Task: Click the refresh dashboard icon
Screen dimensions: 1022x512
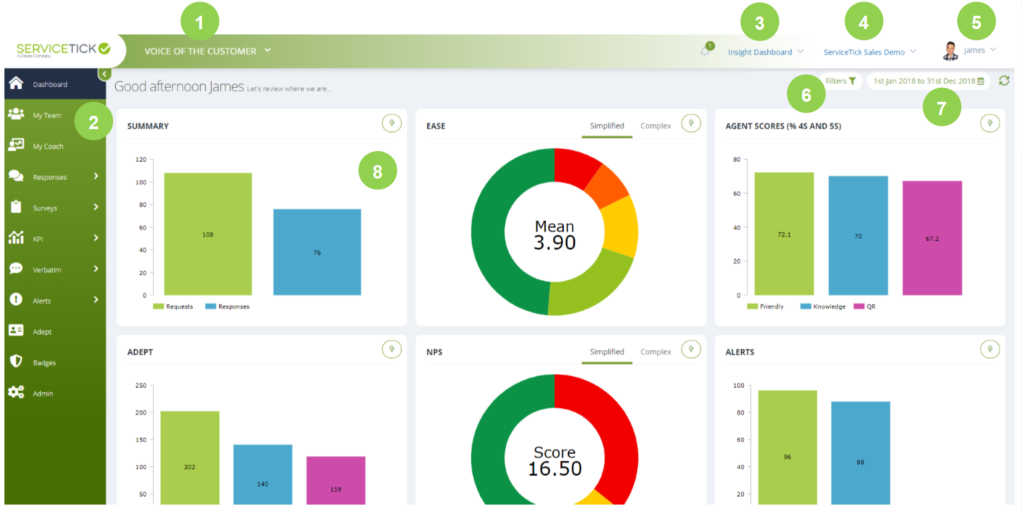Action: [x=1004, y=81]
